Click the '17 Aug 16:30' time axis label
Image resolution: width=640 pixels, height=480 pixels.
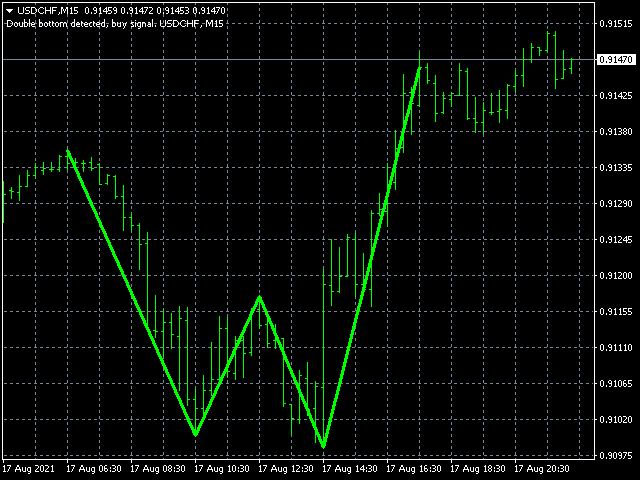(414, 469)
